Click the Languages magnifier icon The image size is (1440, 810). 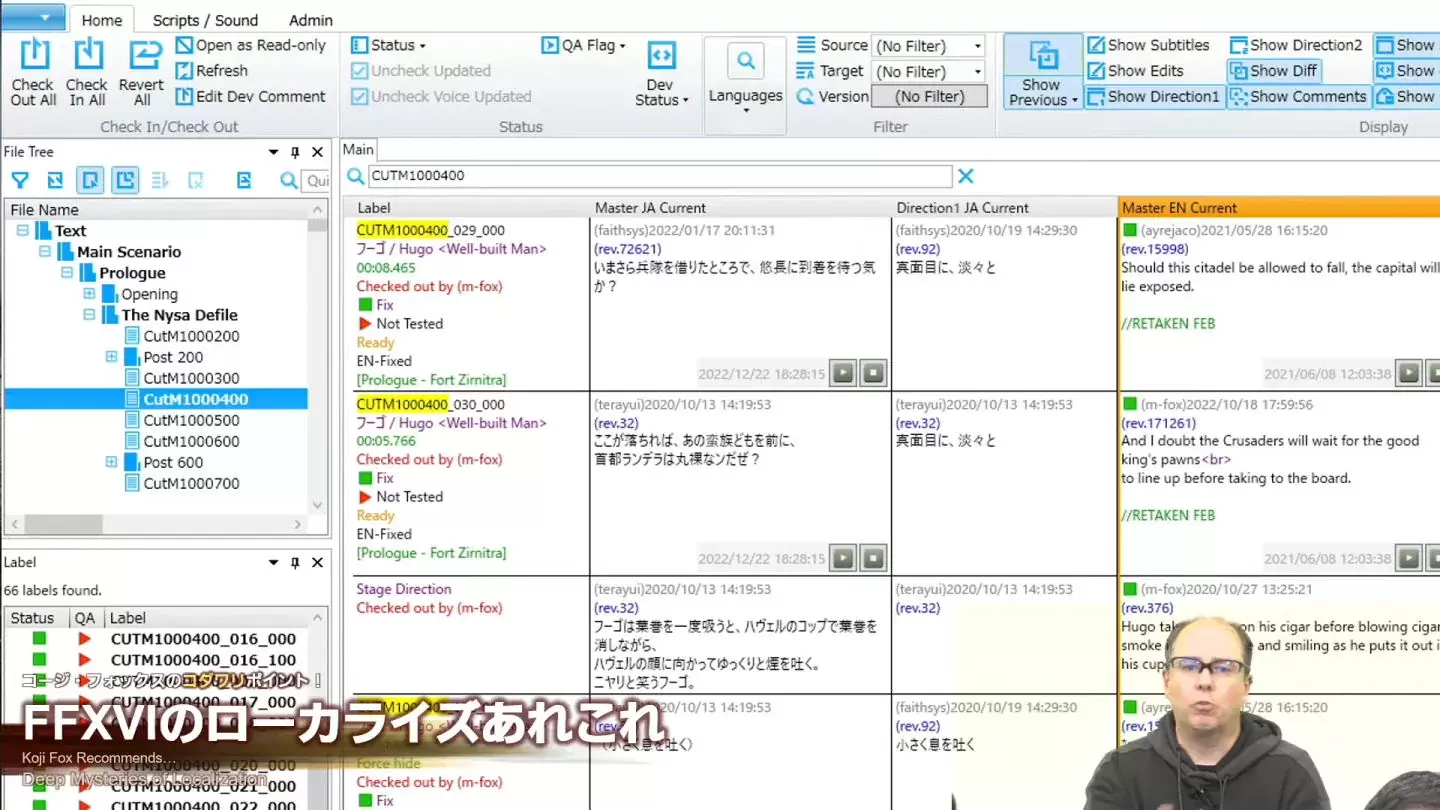(x=745, y=62)
